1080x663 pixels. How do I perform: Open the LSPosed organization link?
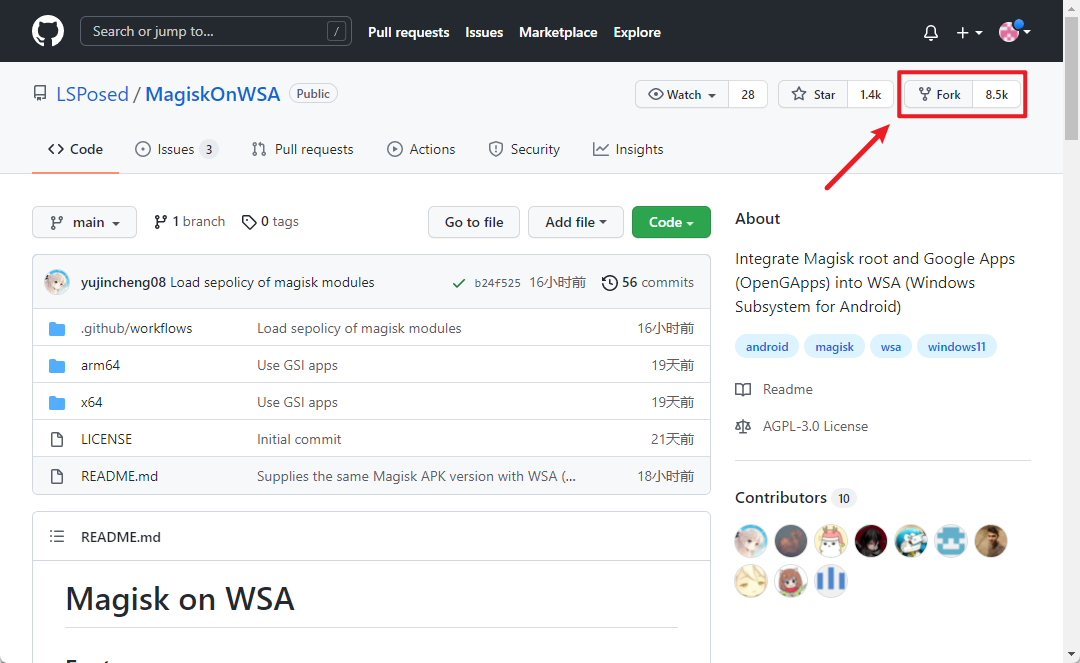[x=92, y=93]
